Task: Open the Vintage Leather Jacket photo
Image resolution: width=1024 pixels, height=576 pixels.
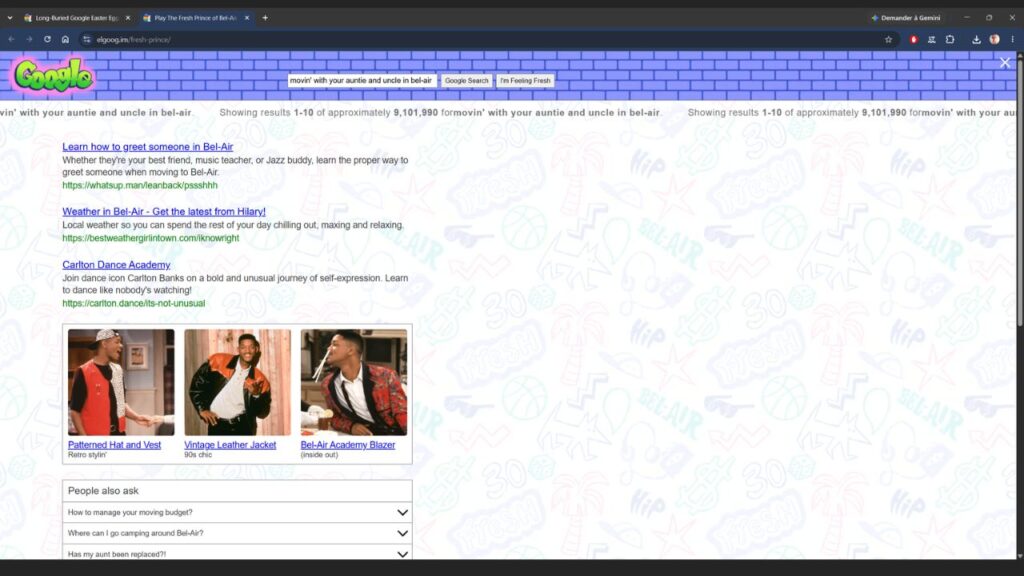Action: (x=237, y=382)
